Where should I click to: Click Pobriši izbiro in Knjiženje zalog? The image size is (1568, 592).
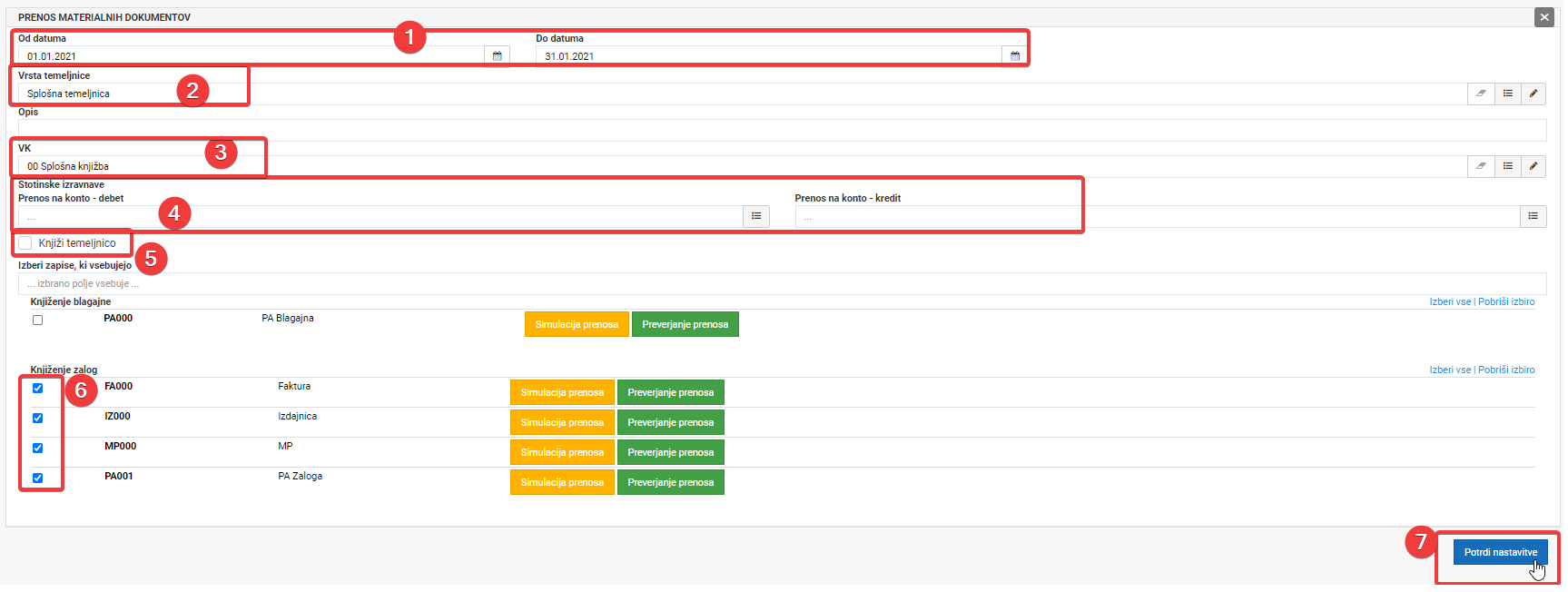1506,370
